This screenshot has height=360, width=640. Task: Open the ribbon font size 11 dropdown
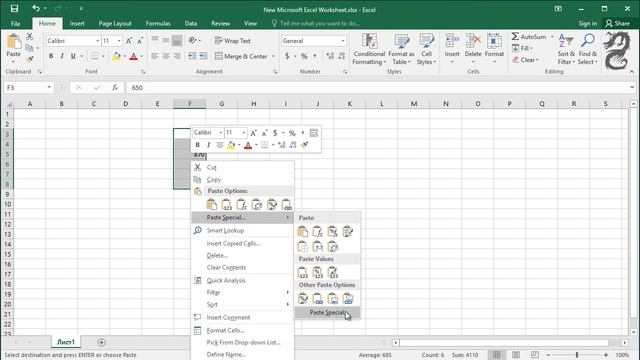[119, 41]
